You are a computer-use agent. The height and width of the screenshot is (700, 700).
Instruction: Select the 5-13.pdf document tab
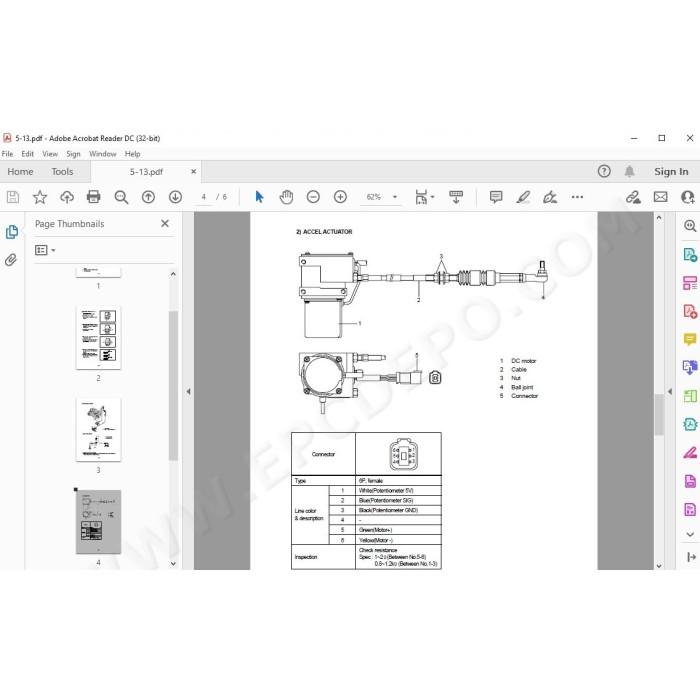(x=146, y=172)
